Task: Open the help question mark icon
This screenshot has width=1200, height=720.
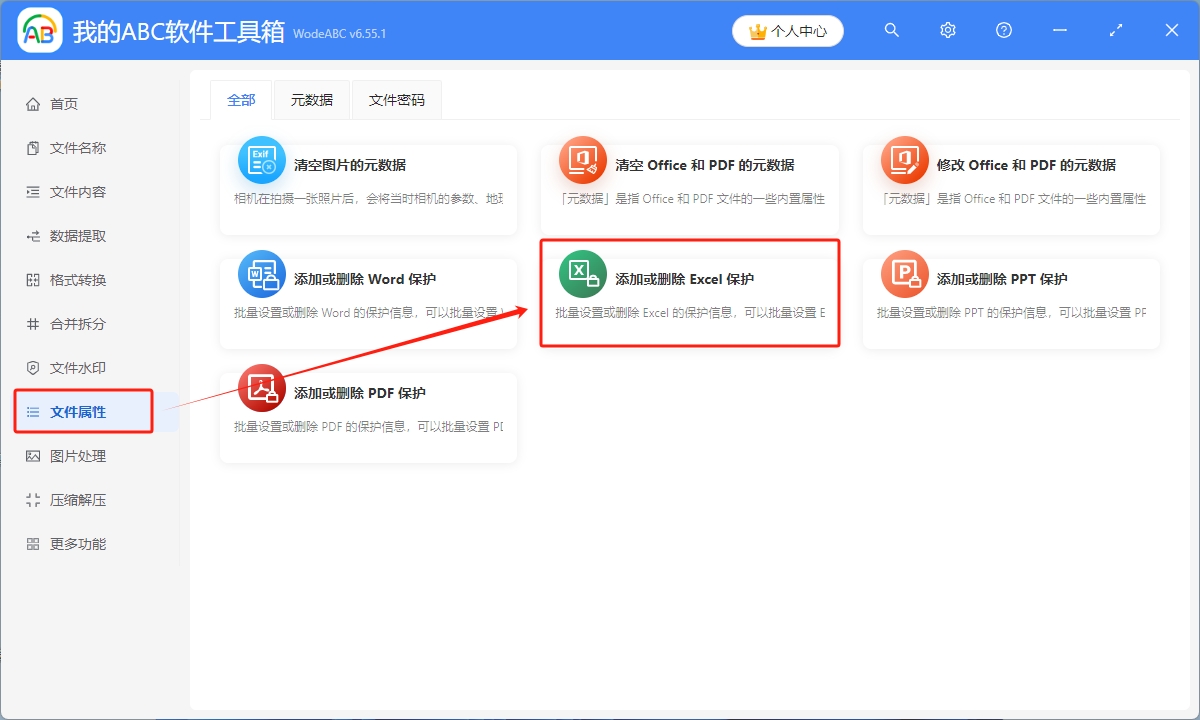Action: [1003, 30]
